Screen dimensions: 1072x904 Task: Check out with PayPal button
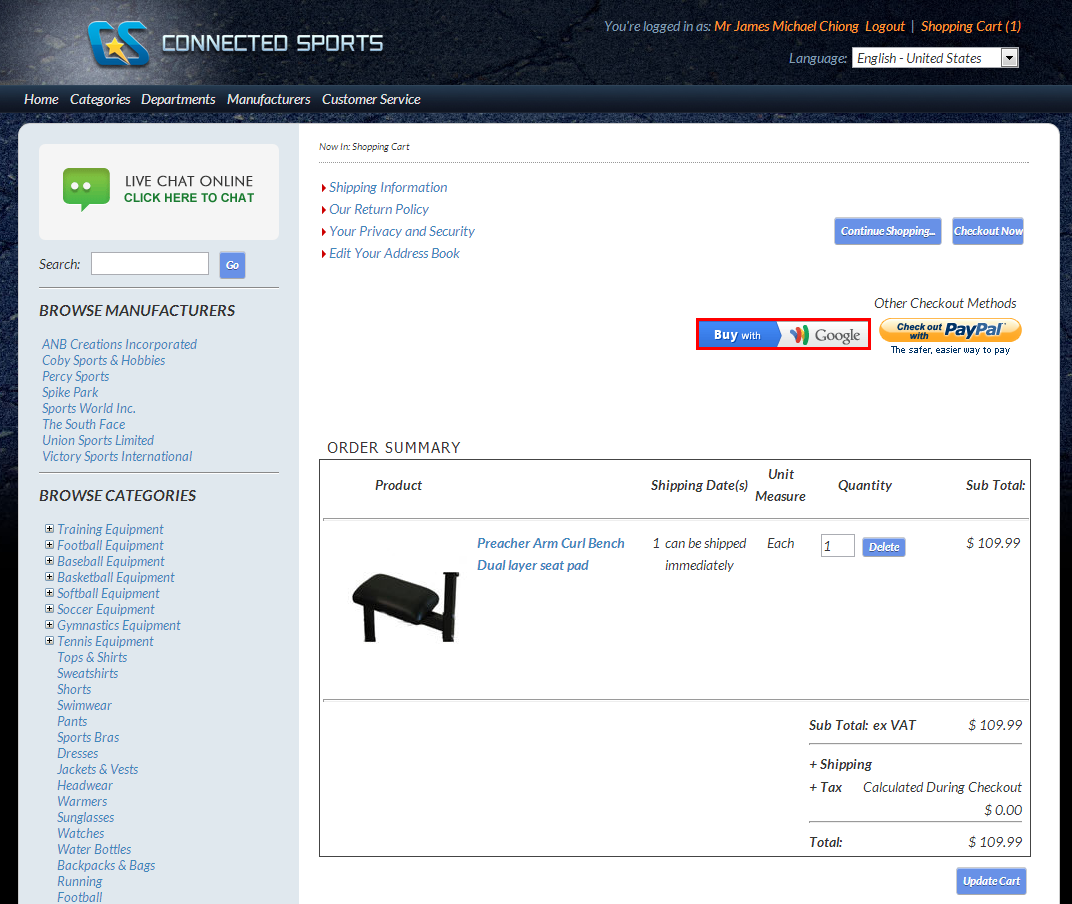(950, 330)
